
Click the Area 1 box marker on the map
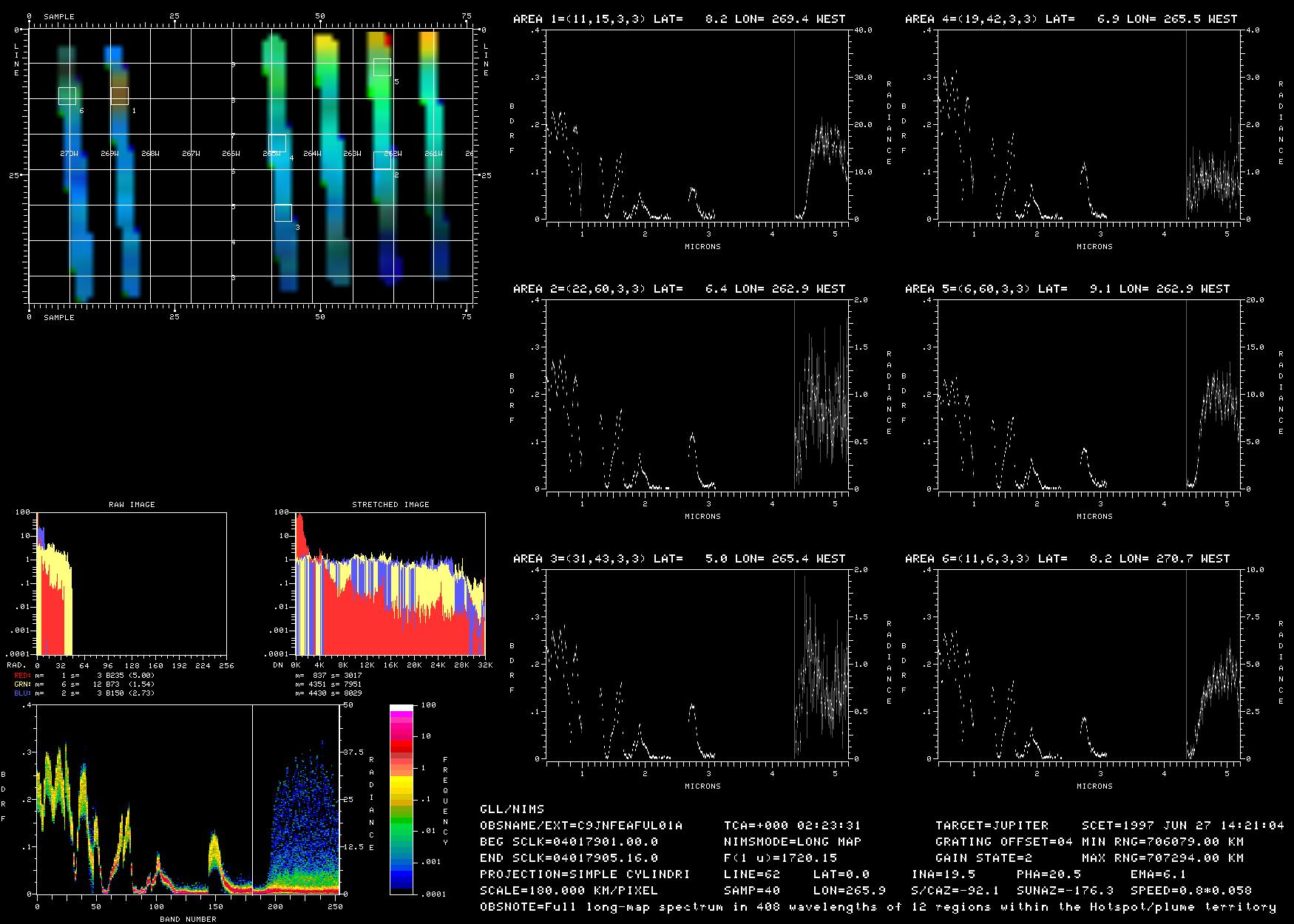[x=120, y=95]
